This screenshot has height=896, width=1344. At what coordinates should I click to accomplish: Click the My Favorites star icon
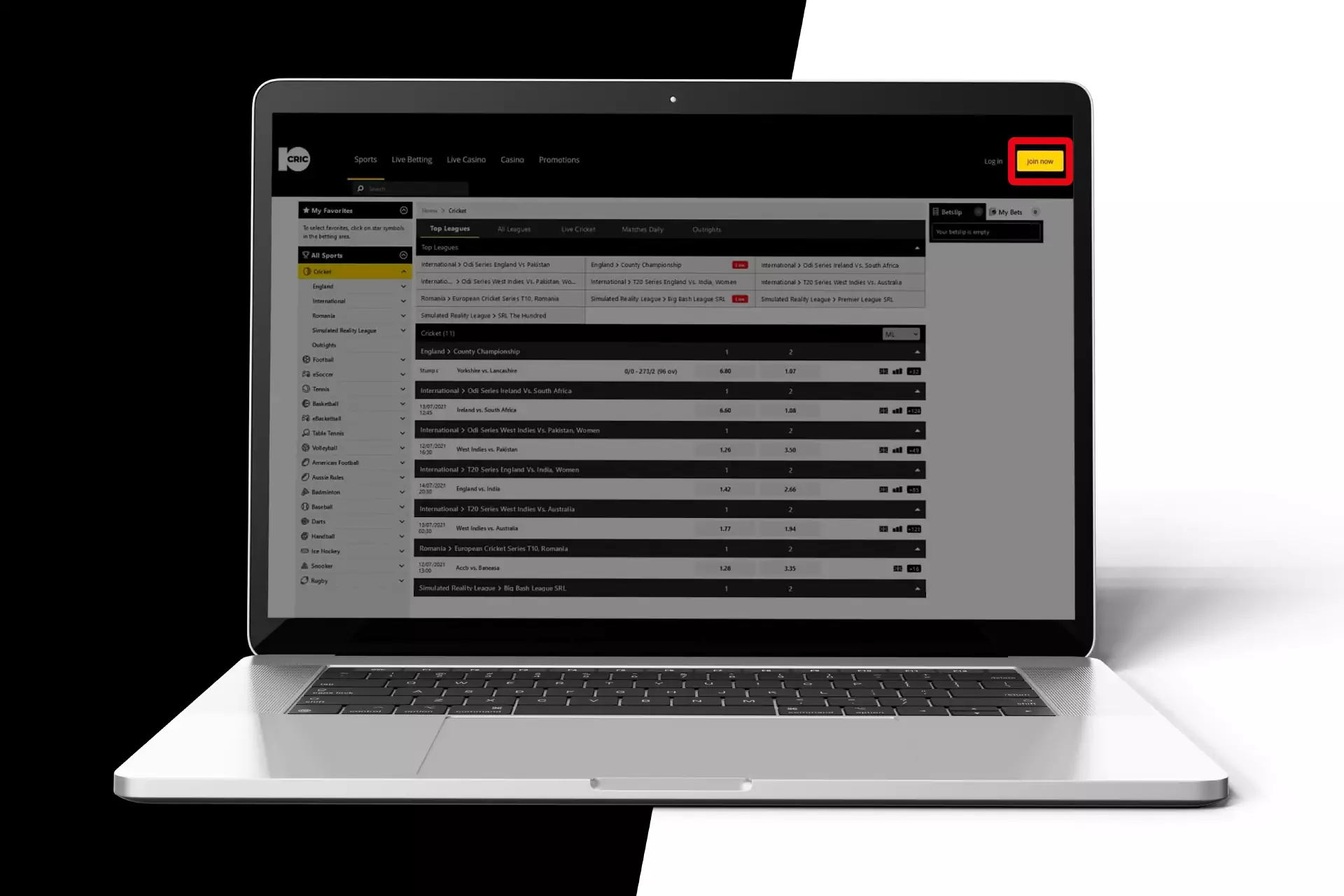coord(305,210)
